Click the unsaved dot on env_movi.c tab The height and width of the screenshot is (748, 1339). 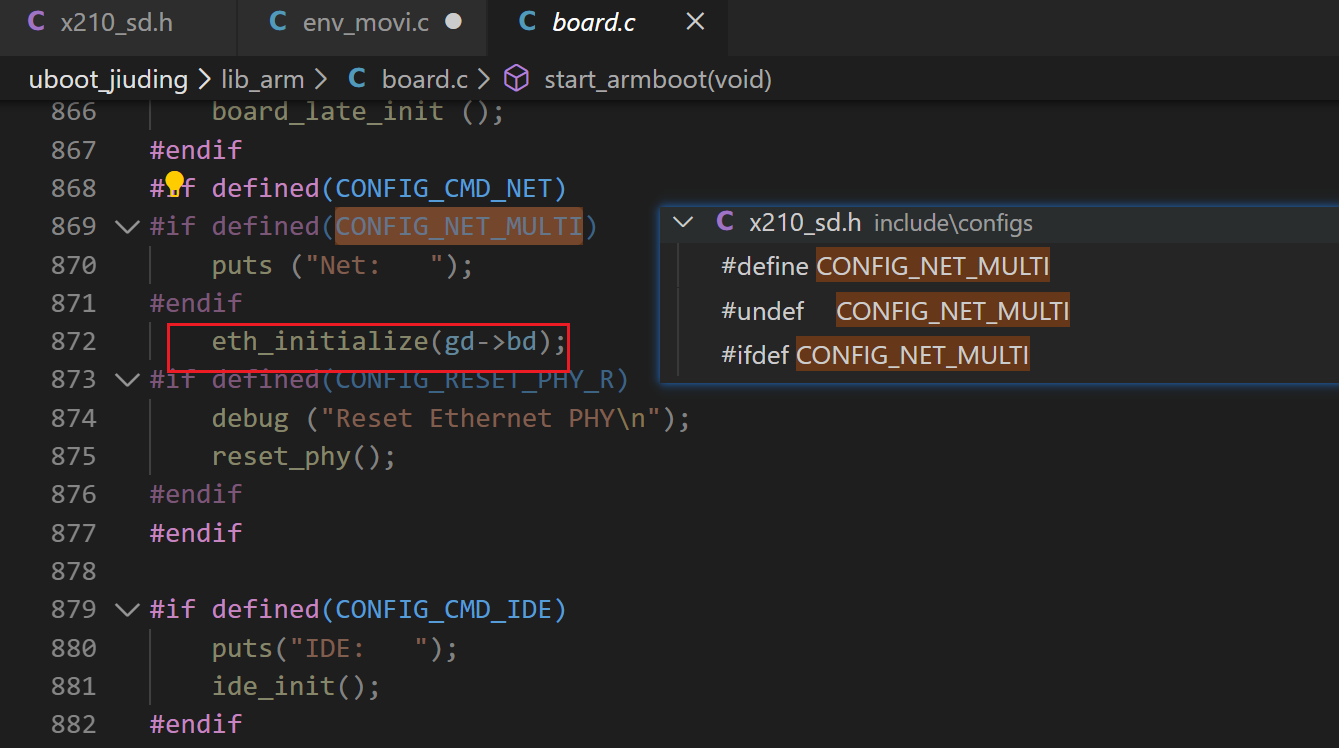[x=453, y=21]
